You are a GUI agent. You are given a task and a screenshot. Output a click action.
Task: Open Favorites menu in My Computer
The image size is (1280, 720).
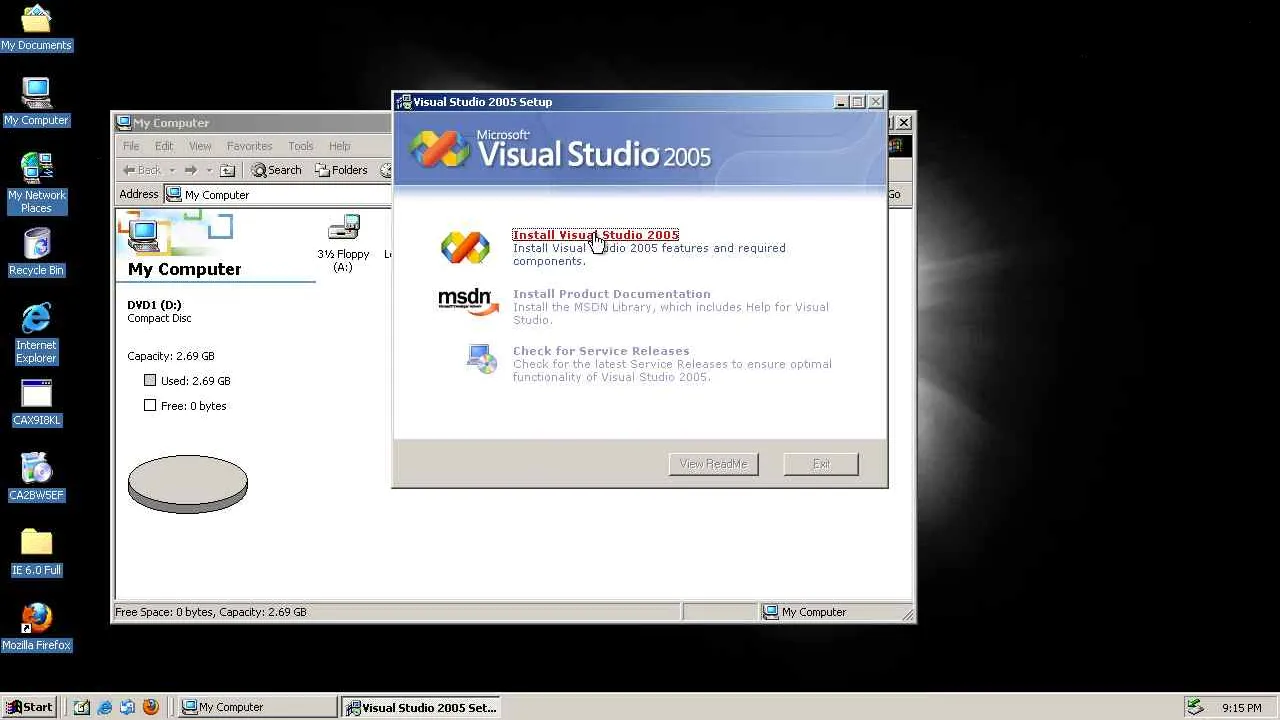[249, 146]
